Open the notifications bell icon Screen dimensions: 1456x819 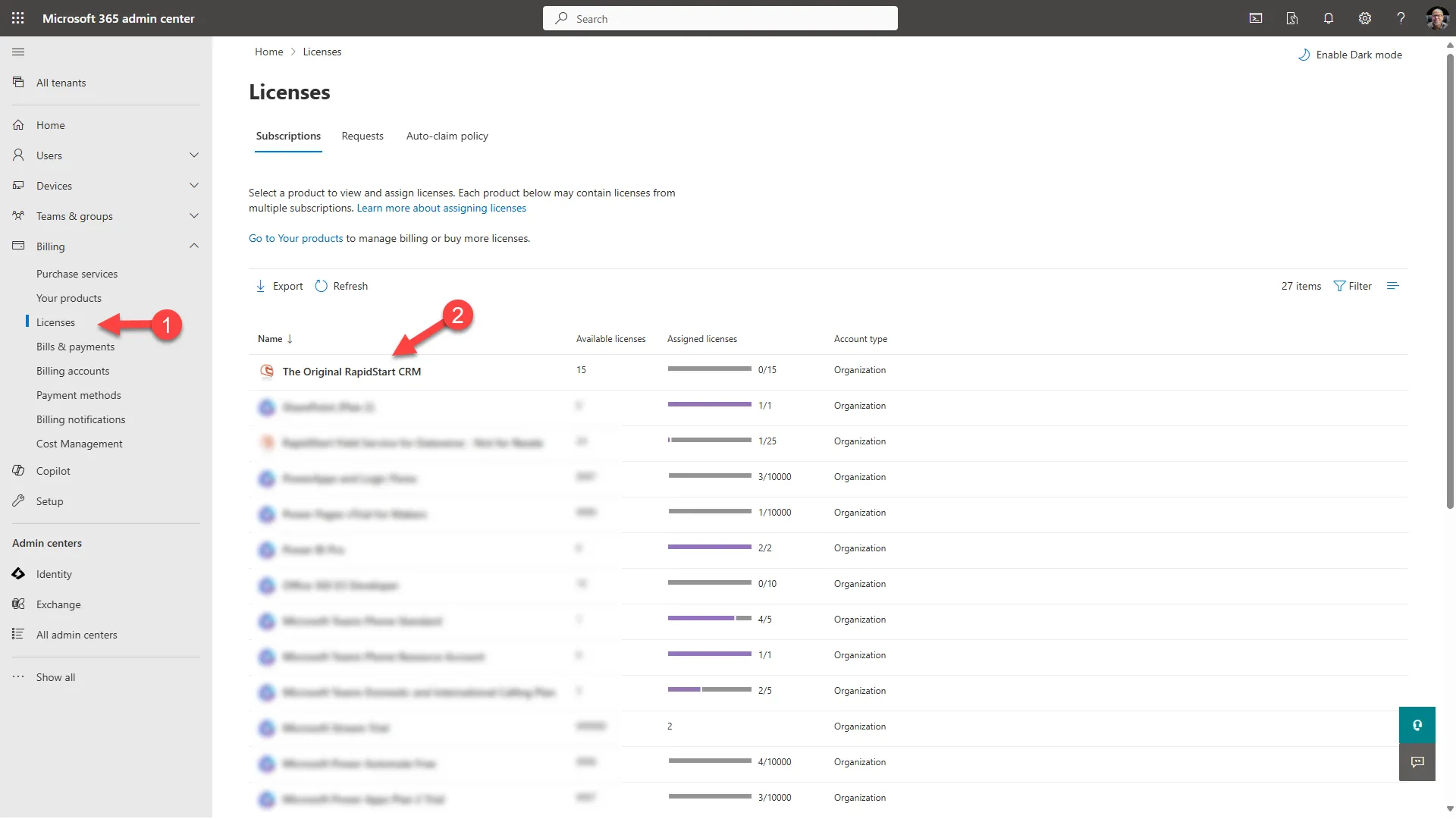1329,18
